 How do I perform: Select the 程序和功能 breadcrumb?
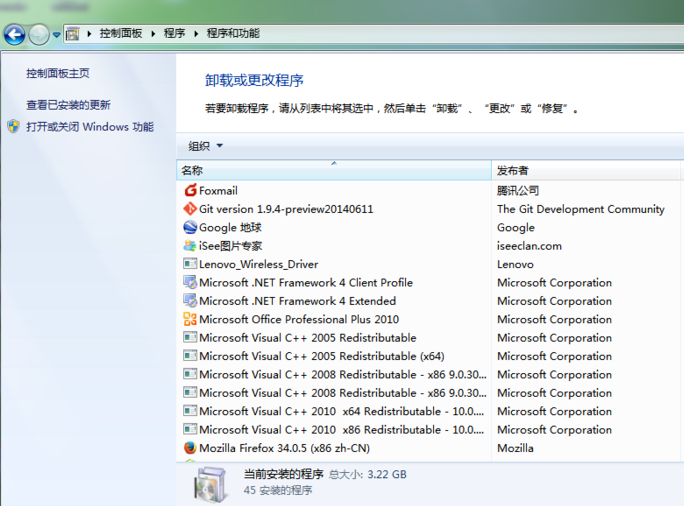point(233,34)
